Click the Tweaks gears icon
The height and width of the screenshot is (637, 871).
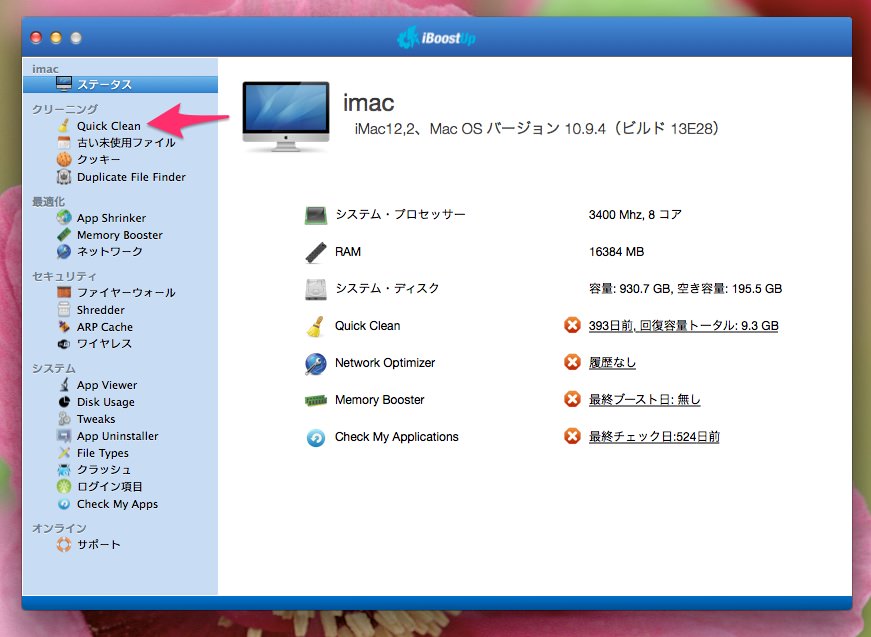[64, 419]
